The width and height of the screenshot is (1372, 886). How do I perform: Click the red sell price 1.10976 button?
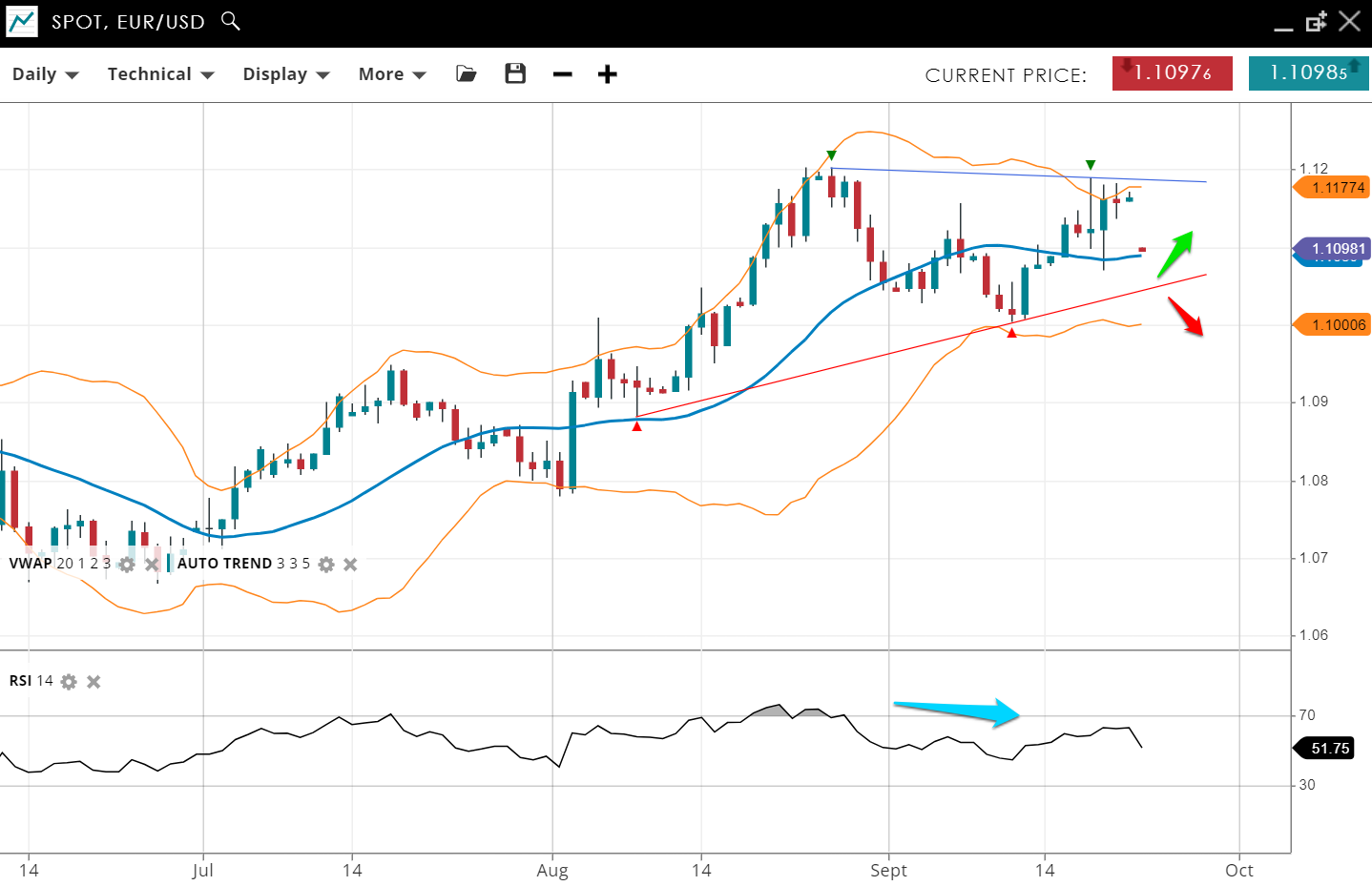1172,73
